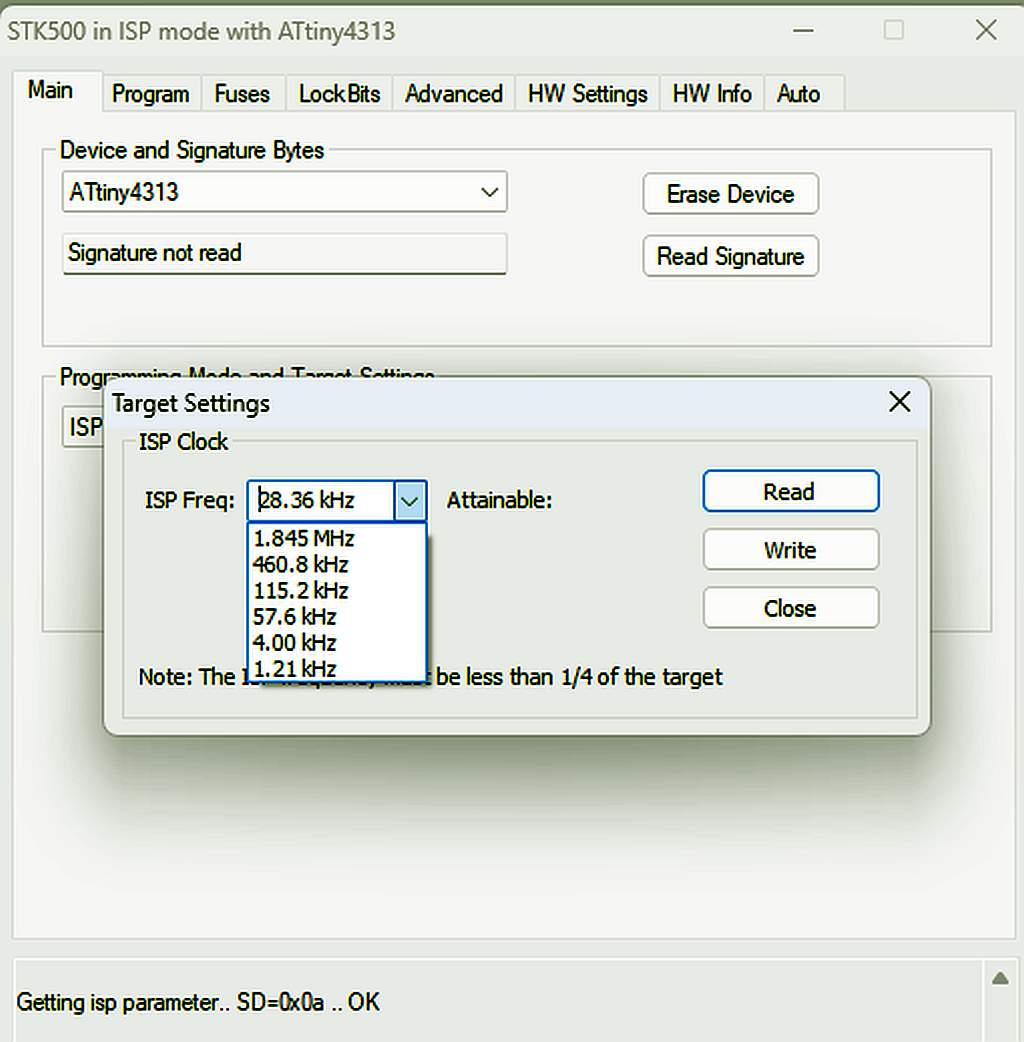
Task: Pick 115.2 kHz from the list
Action: tap(300, 591)
